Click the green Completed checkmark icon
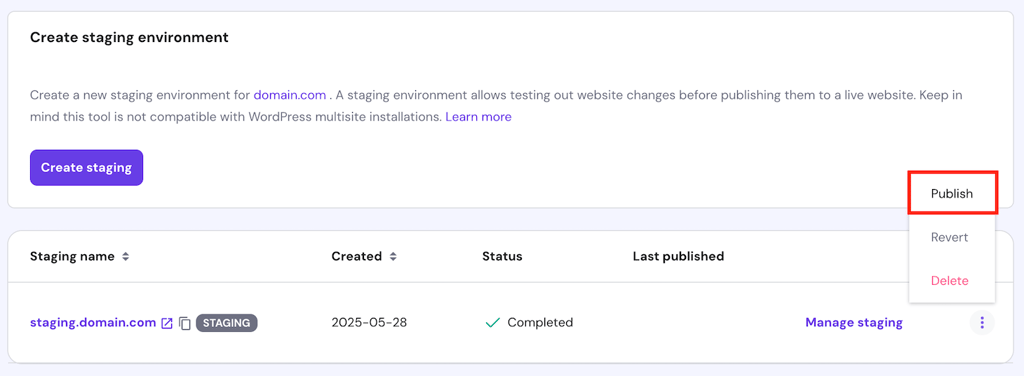 492,322
